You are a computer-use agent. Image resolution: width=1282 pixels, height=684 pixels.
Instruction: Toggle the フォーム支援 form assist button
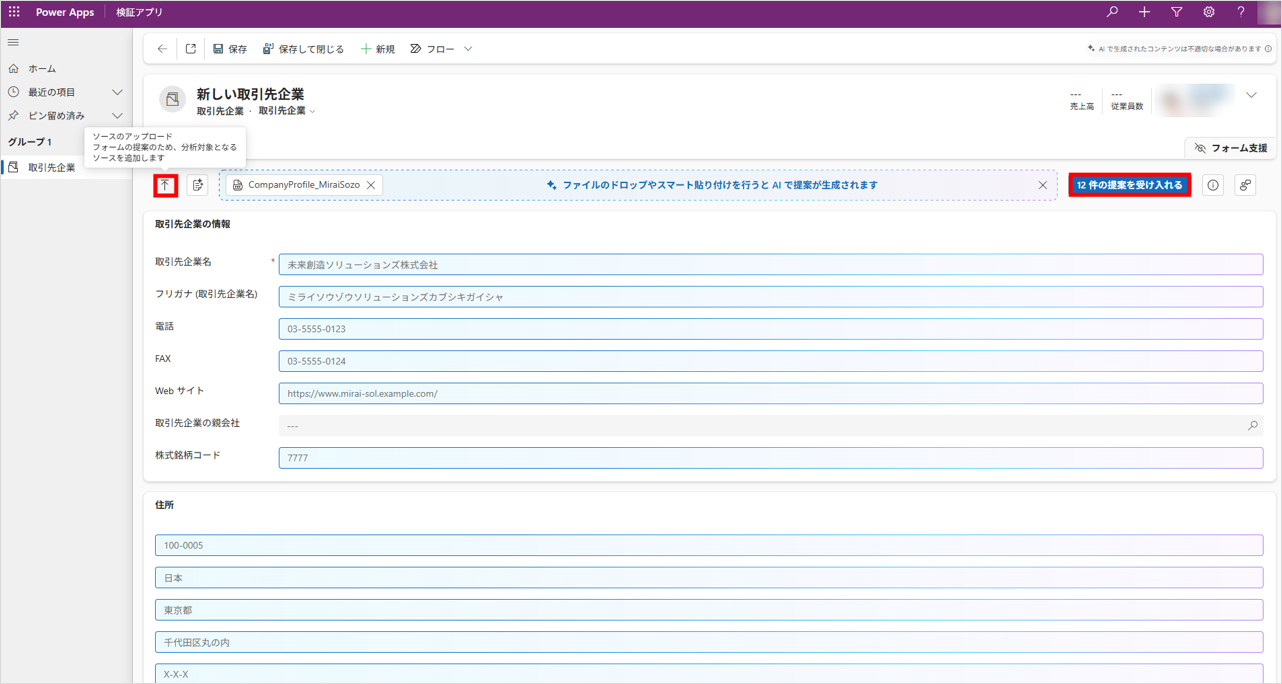point(1230,148)
